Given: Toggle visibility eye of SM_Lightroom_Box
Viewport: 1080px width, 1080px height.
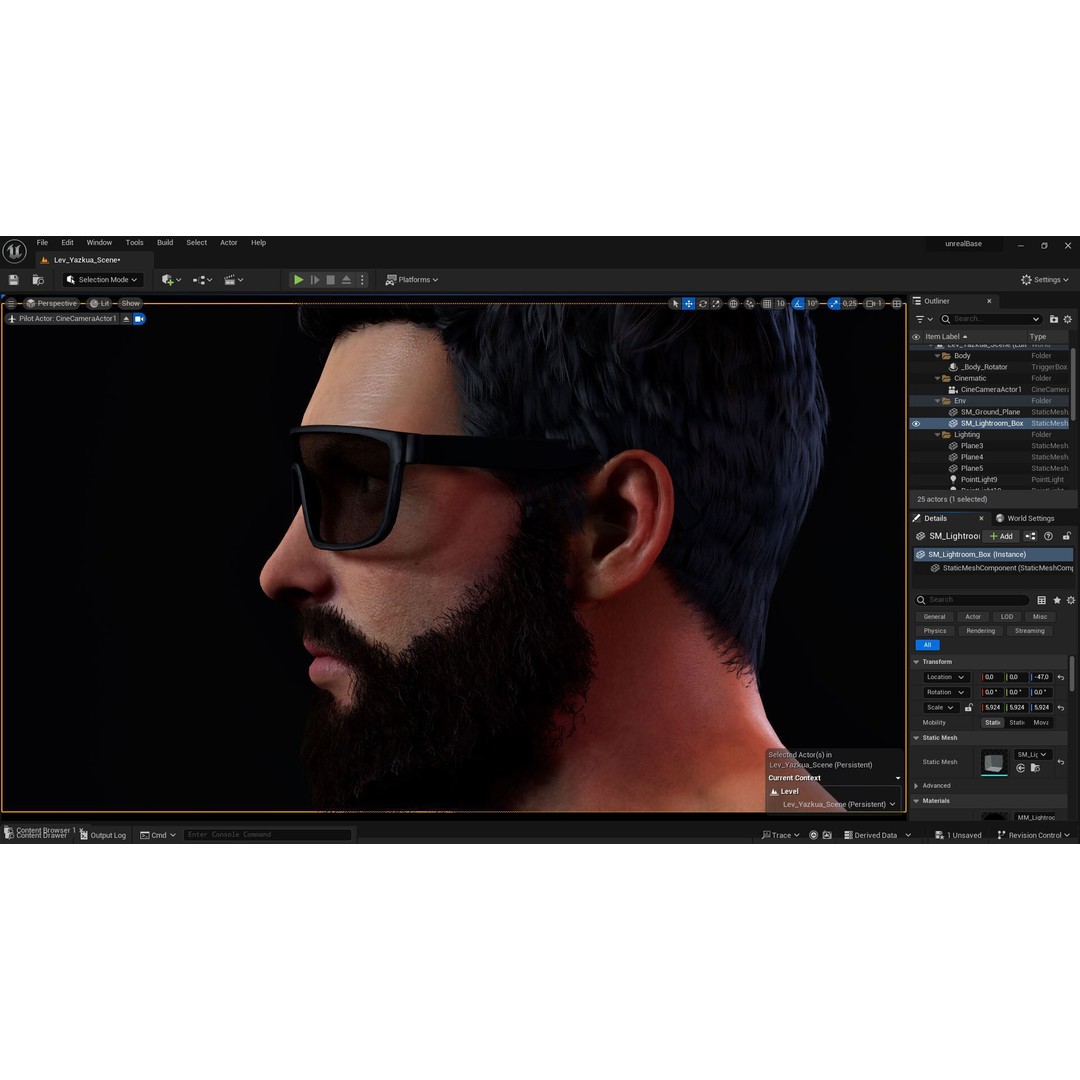Looking at the screenshot, I should pos(916,424).
